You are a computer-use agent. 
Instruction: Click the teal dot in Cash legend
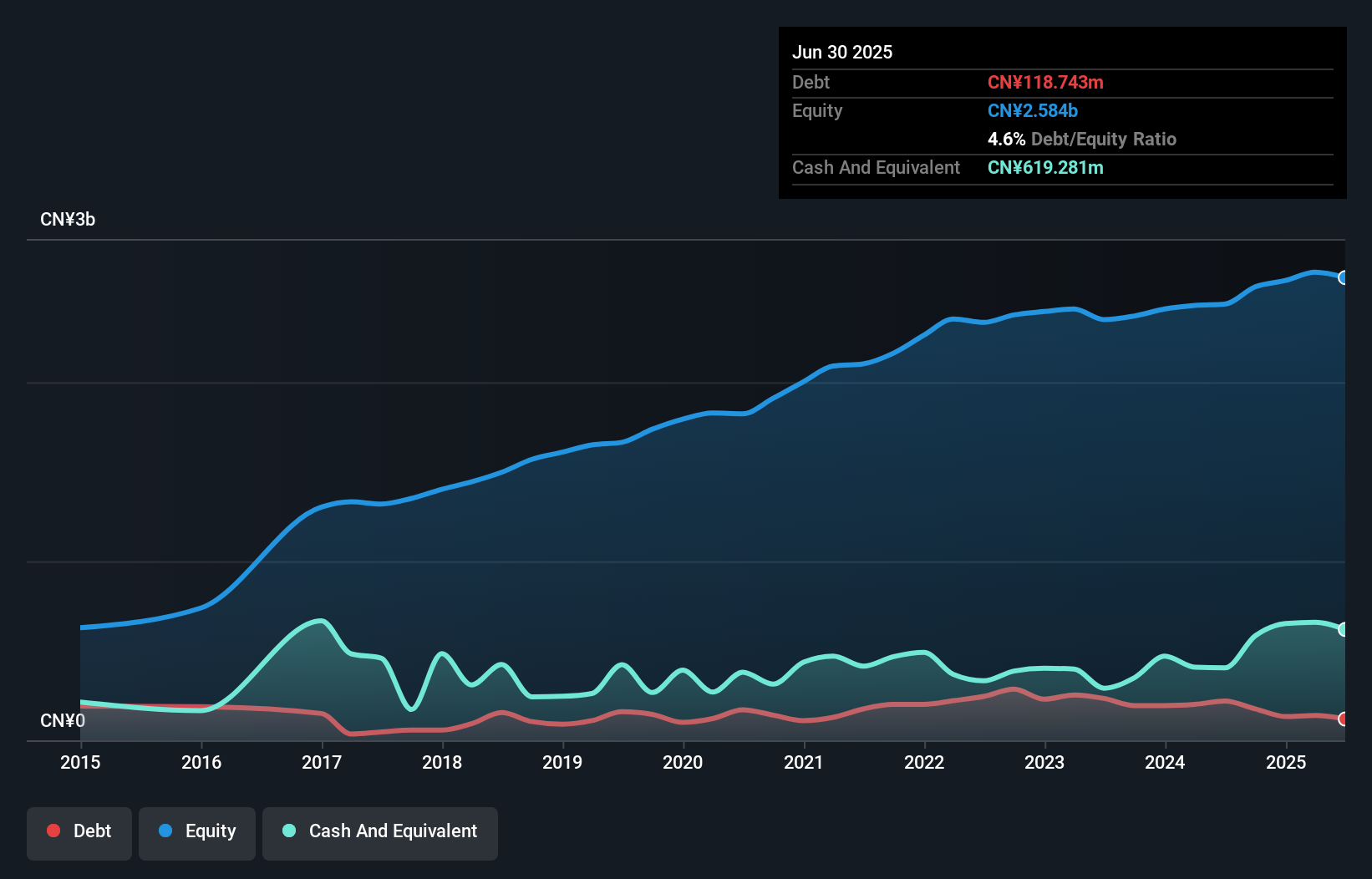tap(289, 831)
